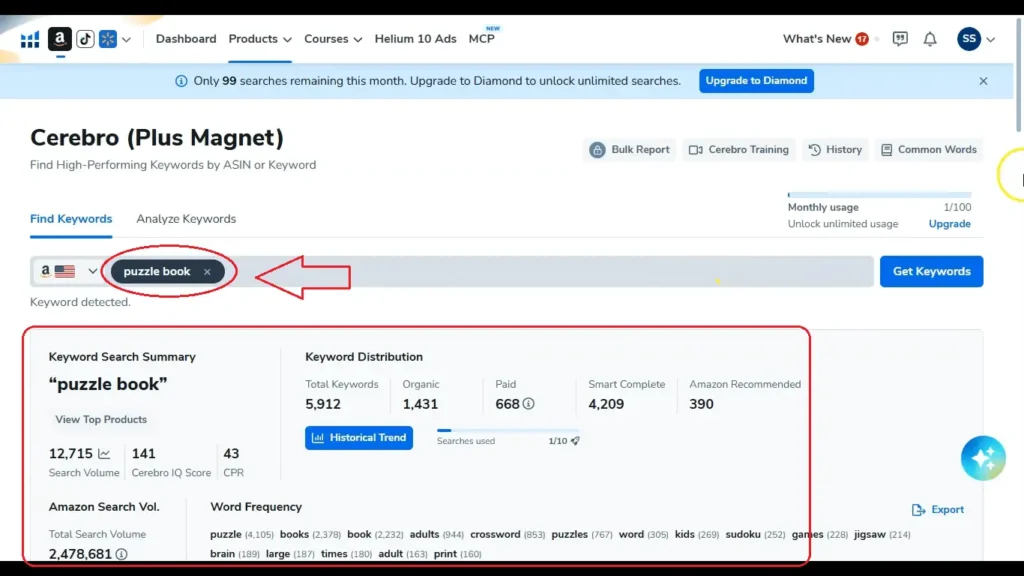Open the SS account avatar

(x=969, y=39)
